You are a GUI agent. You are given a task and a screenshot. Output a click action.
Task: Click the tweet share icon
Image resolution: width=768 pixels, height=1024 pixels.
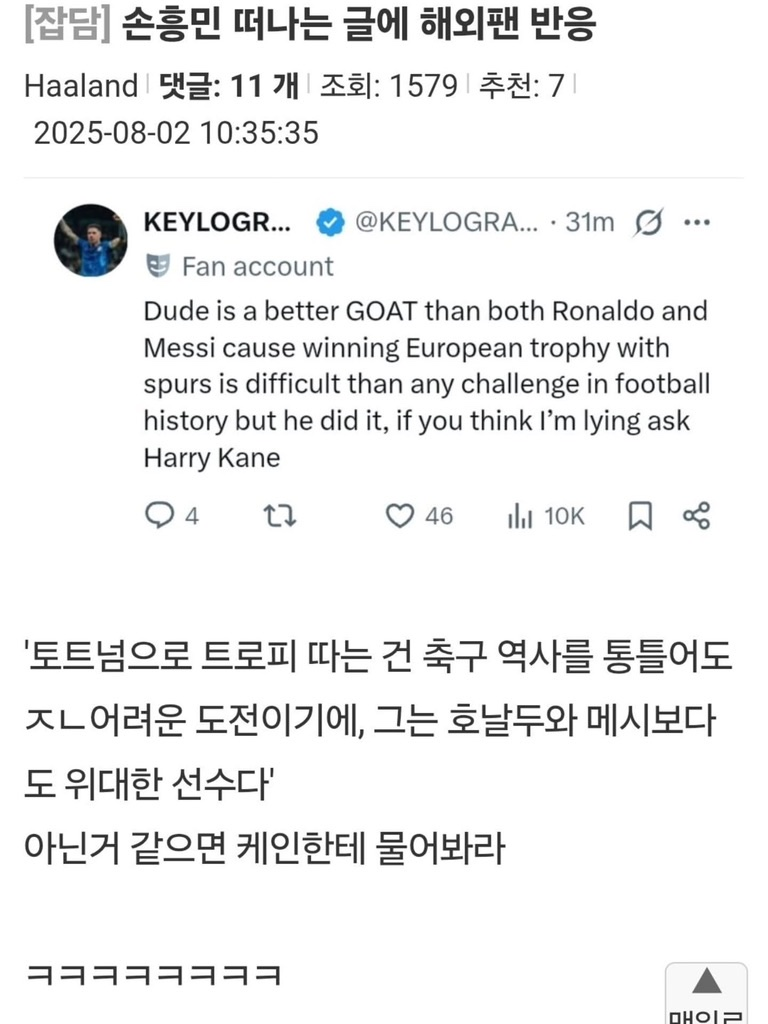[696, 516]
